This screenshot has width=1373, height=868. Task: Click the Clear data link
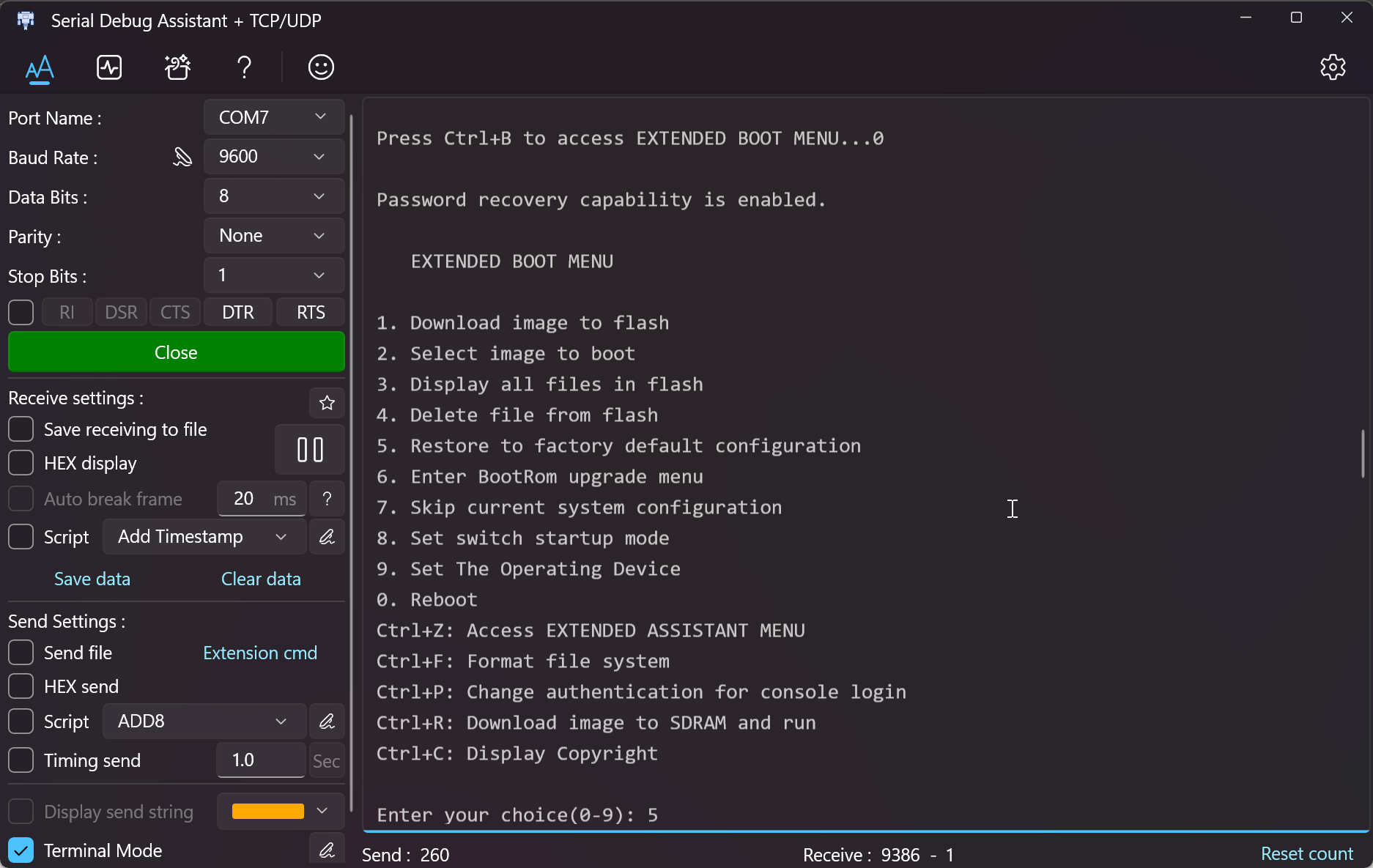pyautogui.click(x=261, y=579)
